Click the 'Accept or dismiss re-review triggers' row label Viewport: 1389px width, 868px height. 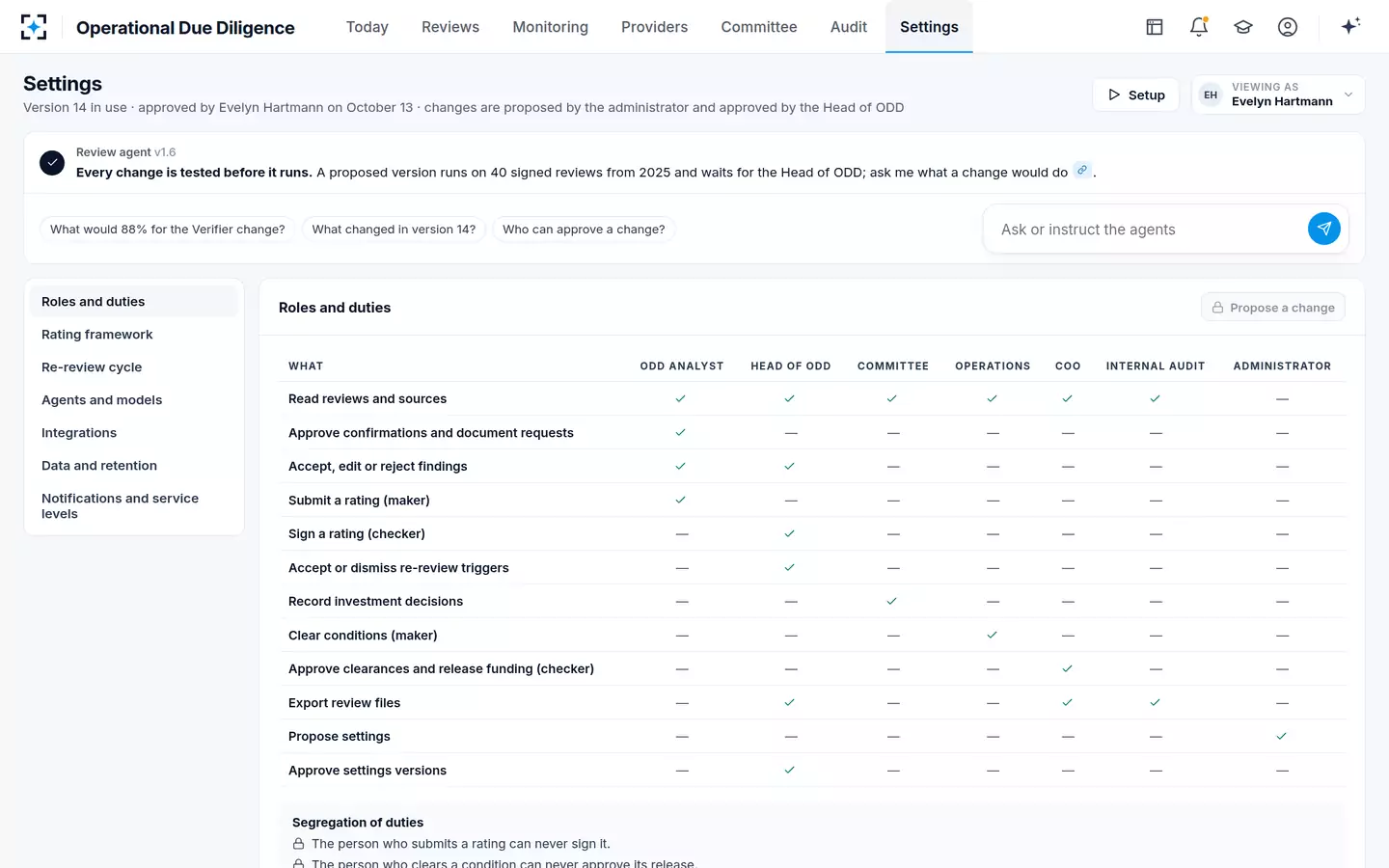pyautogui.click(x=398, y=568)
